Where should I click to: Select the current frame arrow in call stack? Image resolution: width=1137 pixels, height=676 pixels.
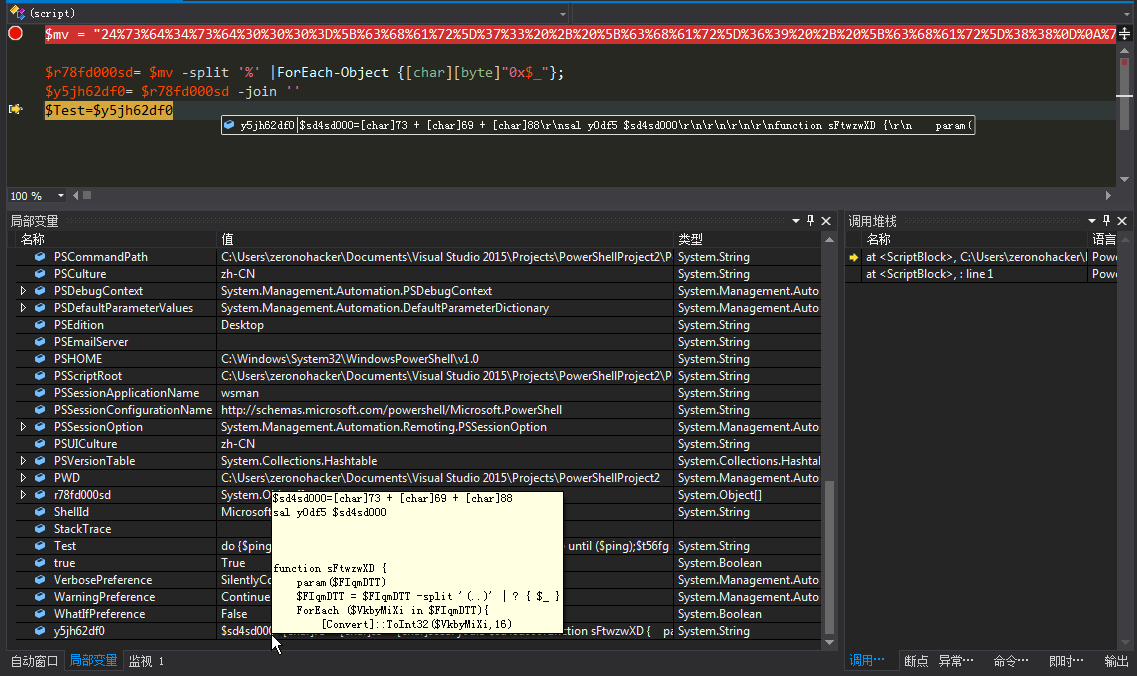tap(854, 257)
